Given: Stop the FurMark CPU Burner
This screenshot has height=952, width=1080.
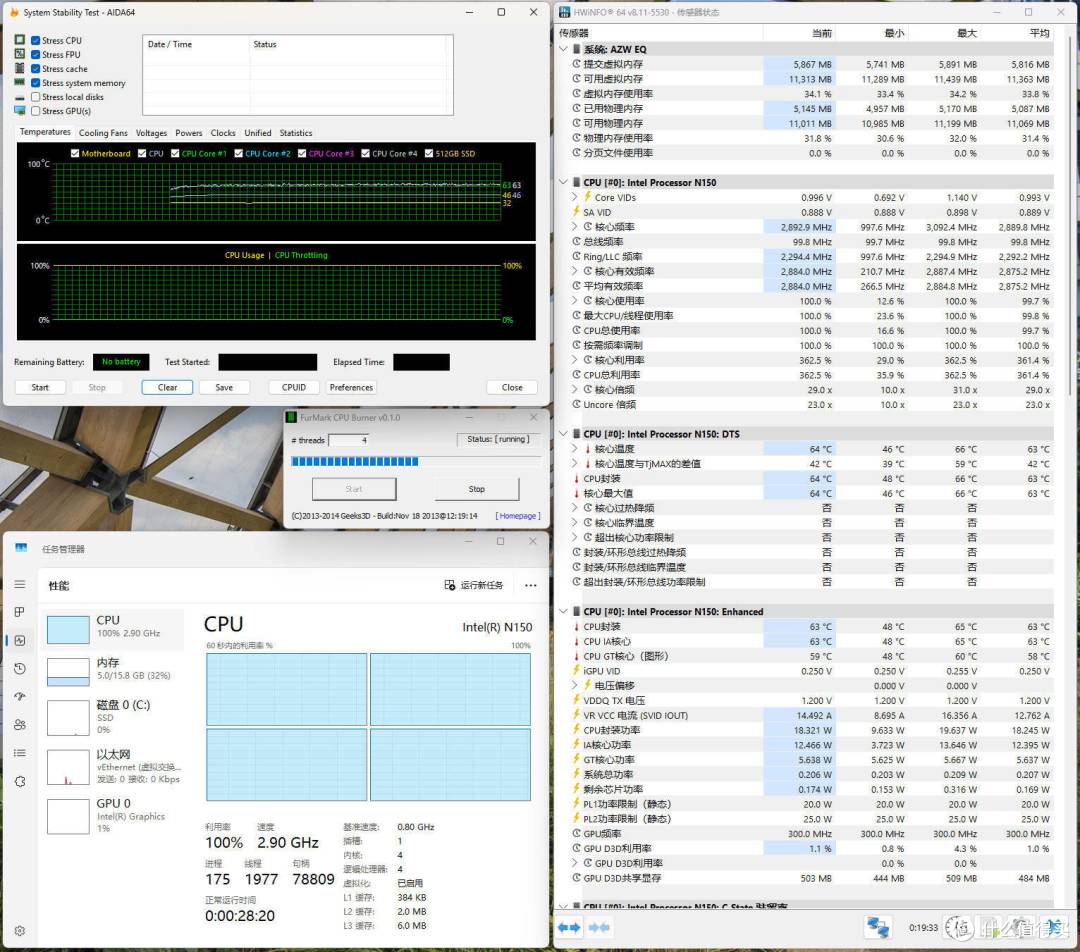Looking at the screenshot, I should 476,490.
